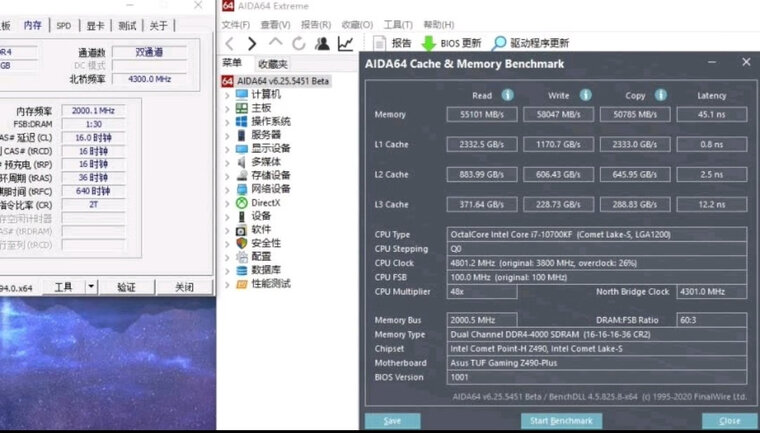Open the 帮助(H) menu
Viewport: 760px width, 433px height.
439,25
